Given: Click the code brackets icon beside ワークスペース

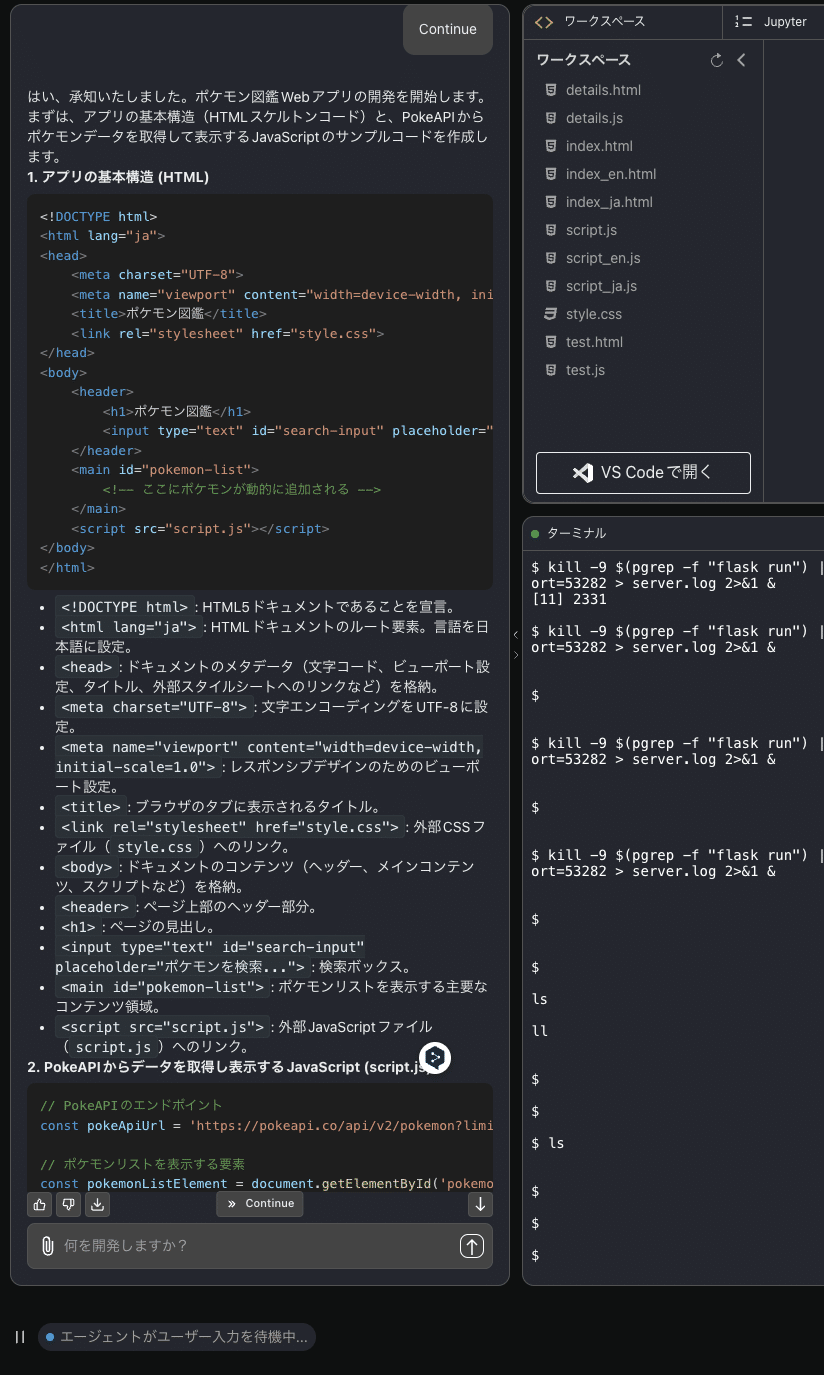Looking at the screenshot, I should pyautogui.click(x=545, y=21).
